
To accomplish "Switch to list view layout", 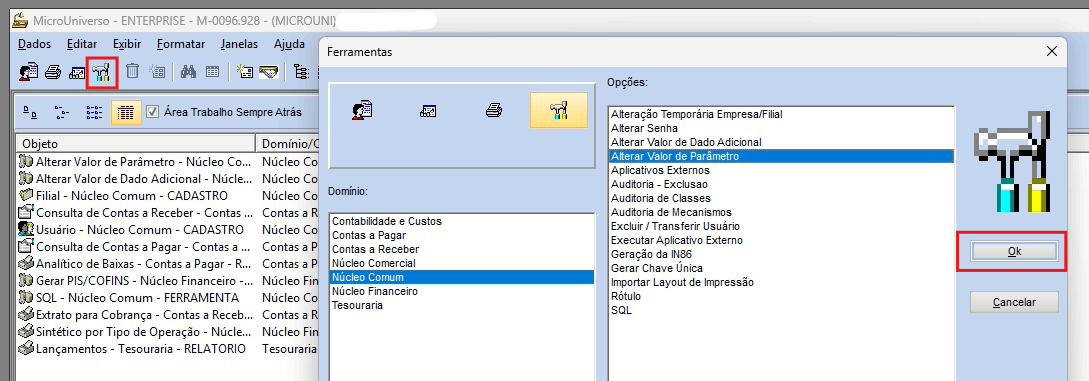I will click(x=94, y=112).
